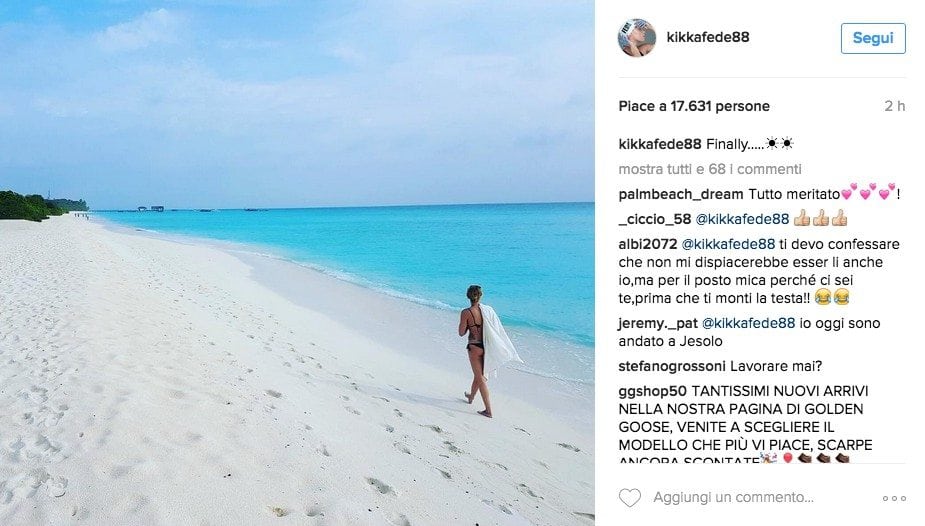This screenshot has height=526, width=925.
Task: Click the @kikkafede88 mention in the jeremy._pat comment
Action: tap(748, 323)
